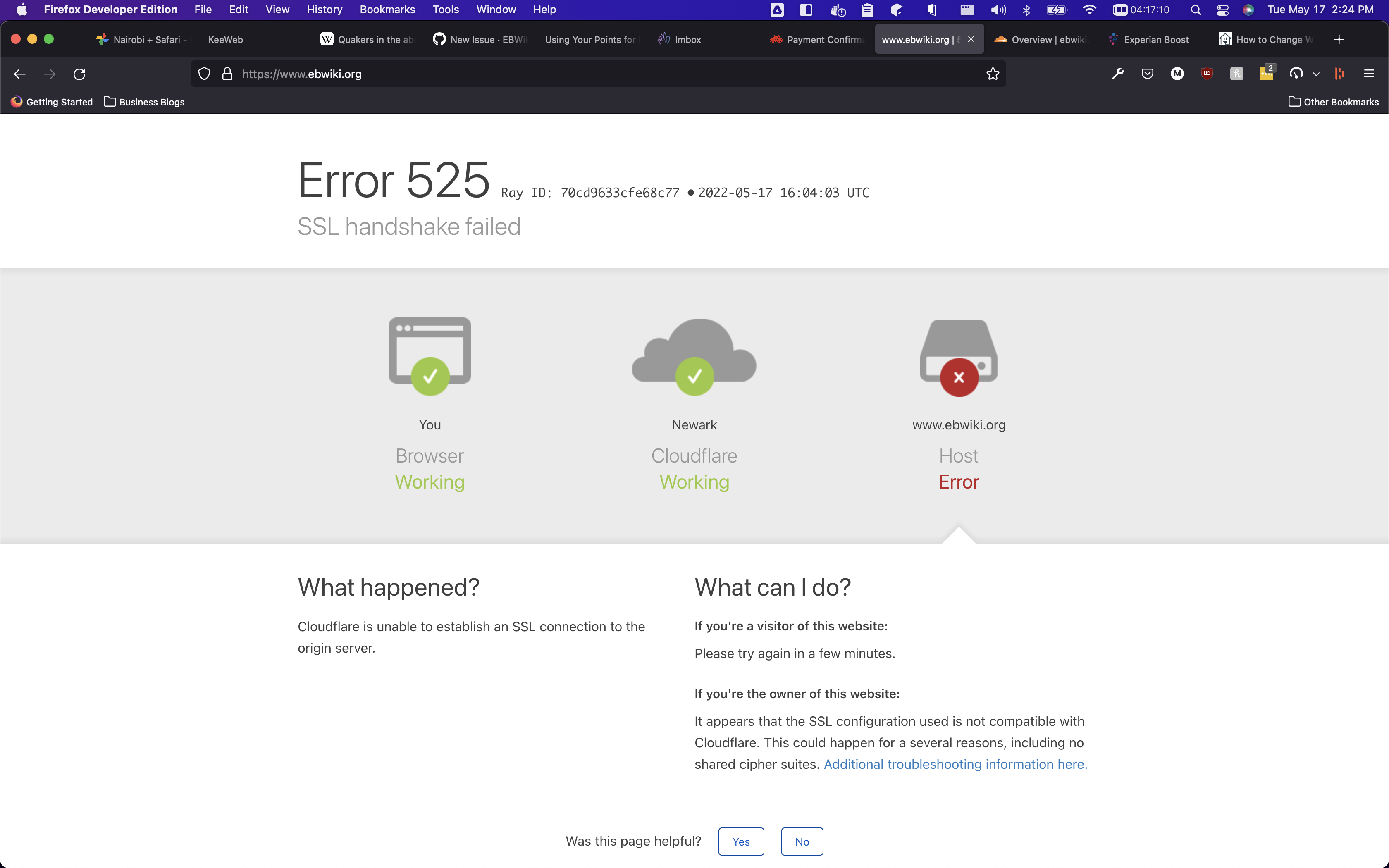Open the Mullvad extension icon
The width and height of the screenshot is (1389, 868).
pos(1177,74)
